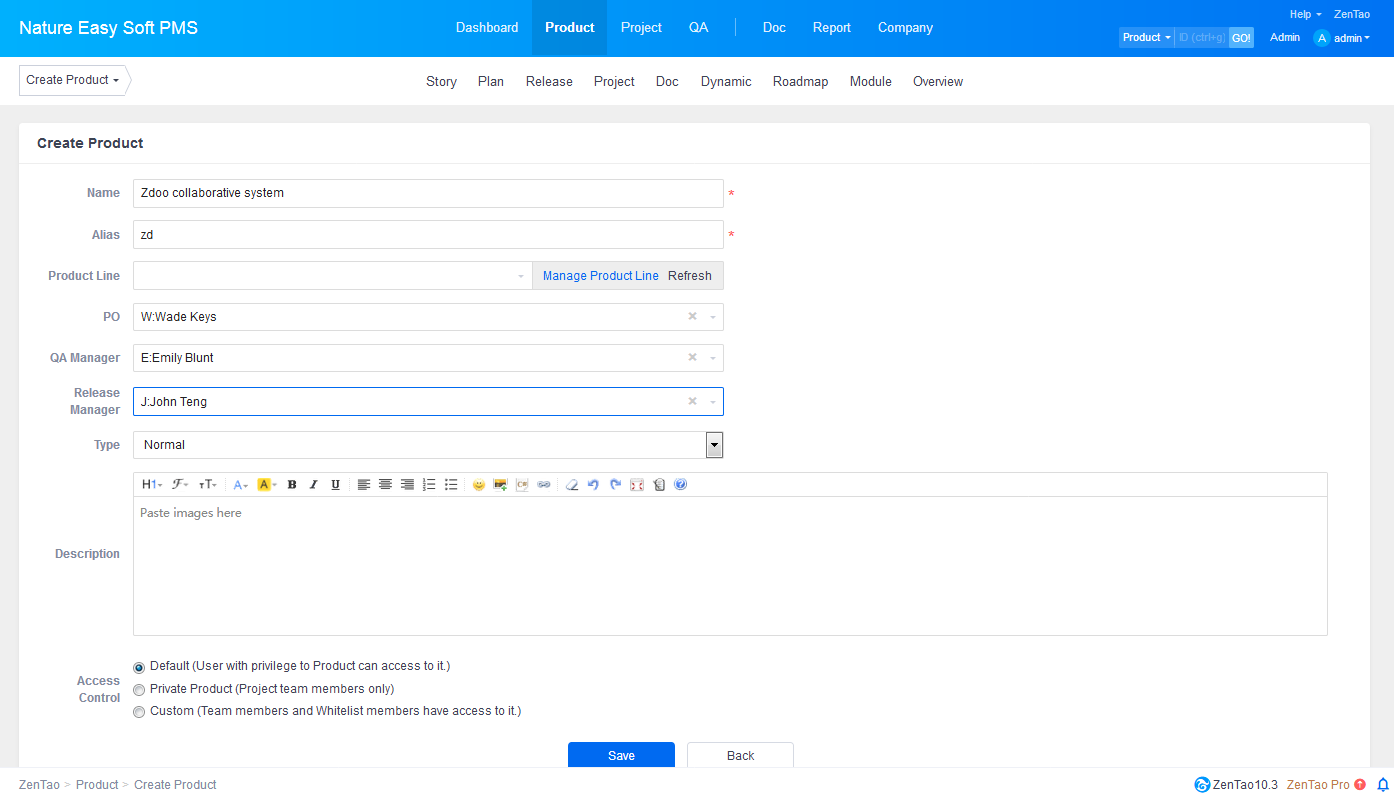Select Private Product access option
Image resolution: width=1394 pixels, height=800 pixels.
click(139, 690)
